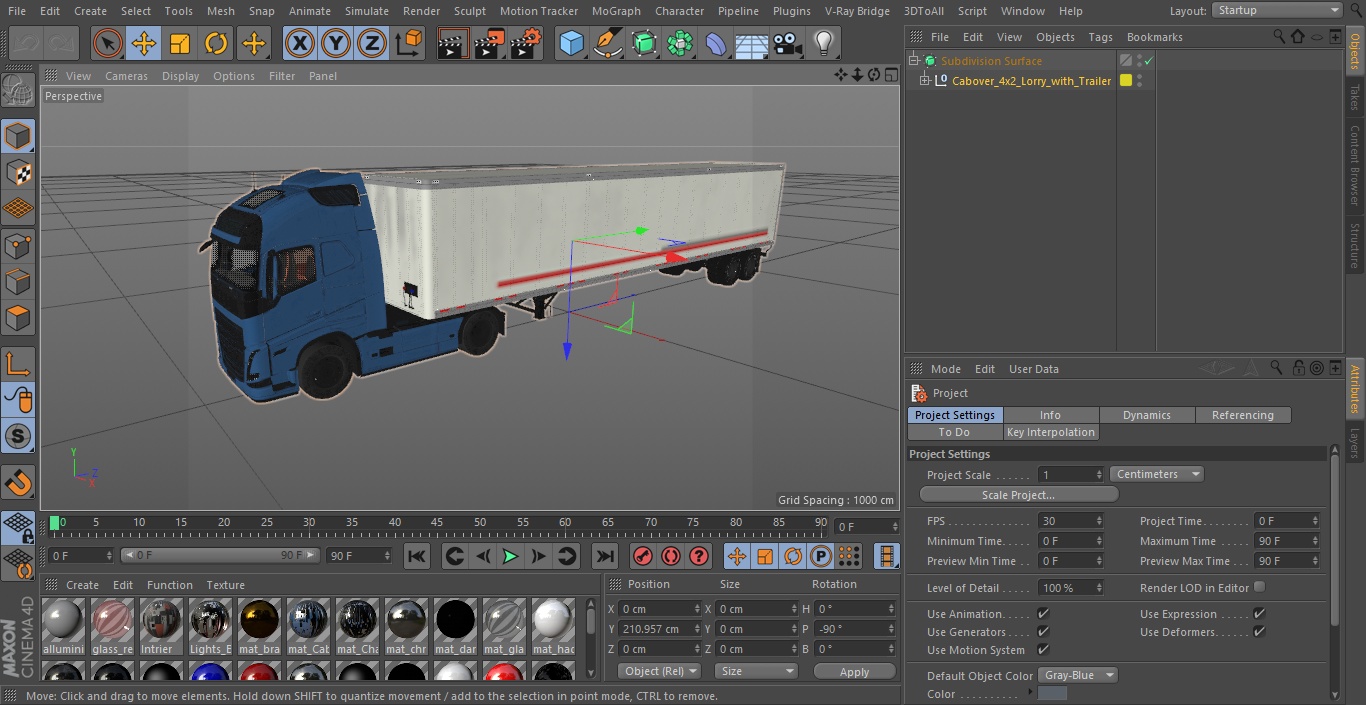Image resolution: width=1366 pixels, height=705 pixels.
Task: Collapse Subdivision Surface tree item
Action: tap(913, 61)
